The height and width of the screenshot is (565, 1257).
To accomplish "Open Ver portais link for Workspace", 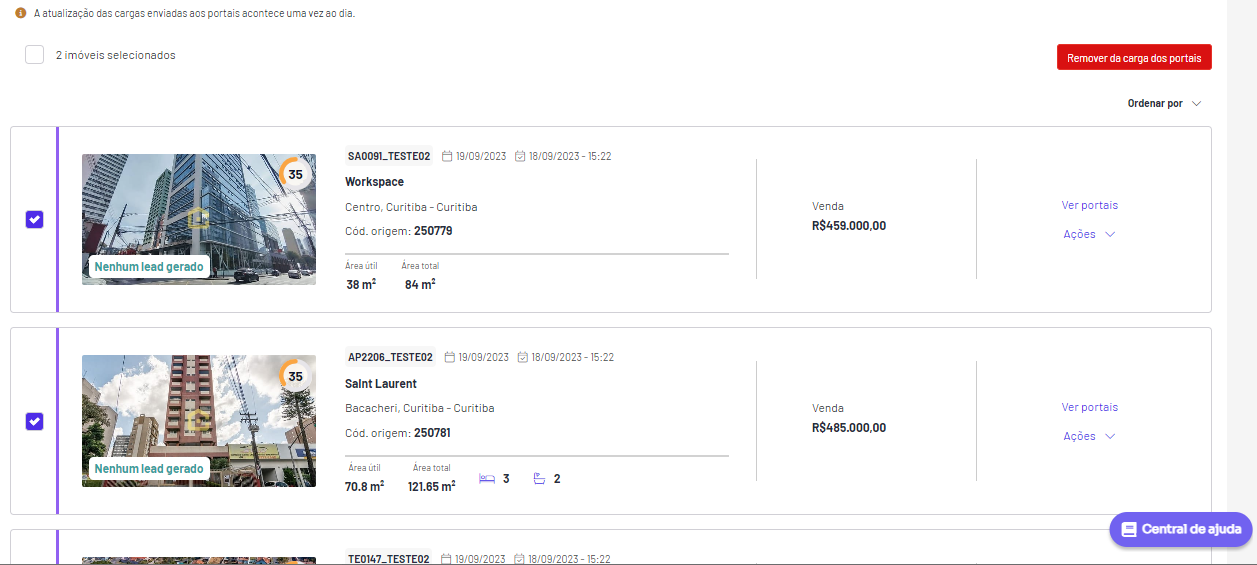I will 1090,205.
